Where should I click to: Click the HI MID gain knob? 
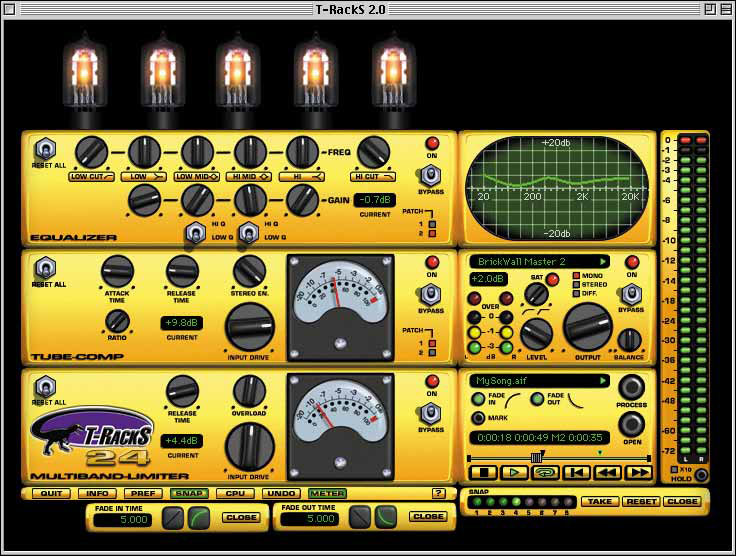pos(250,200)
